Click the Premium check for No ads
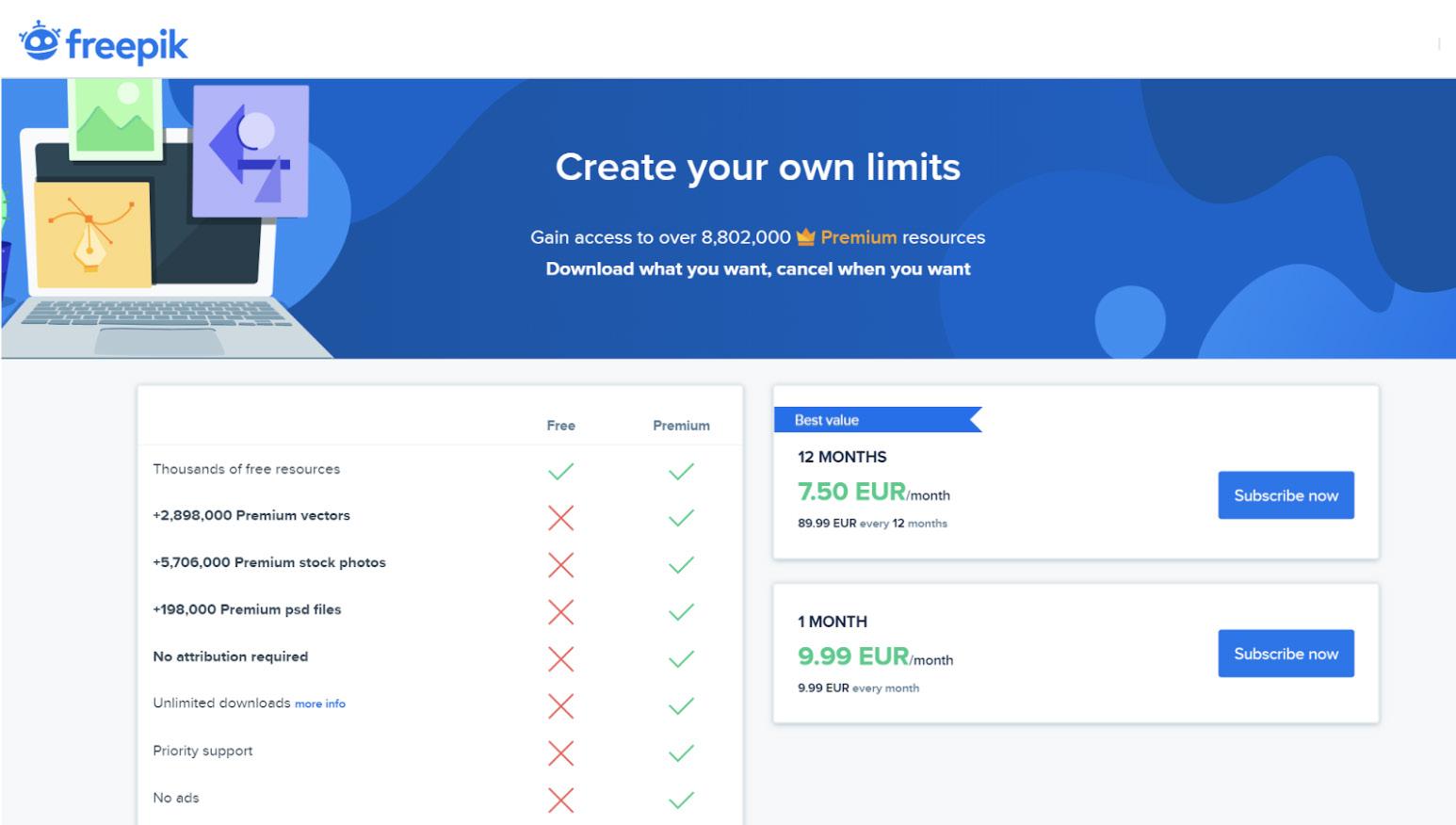This screenshot has height=825, width=1456. click(x=681, y=801)
